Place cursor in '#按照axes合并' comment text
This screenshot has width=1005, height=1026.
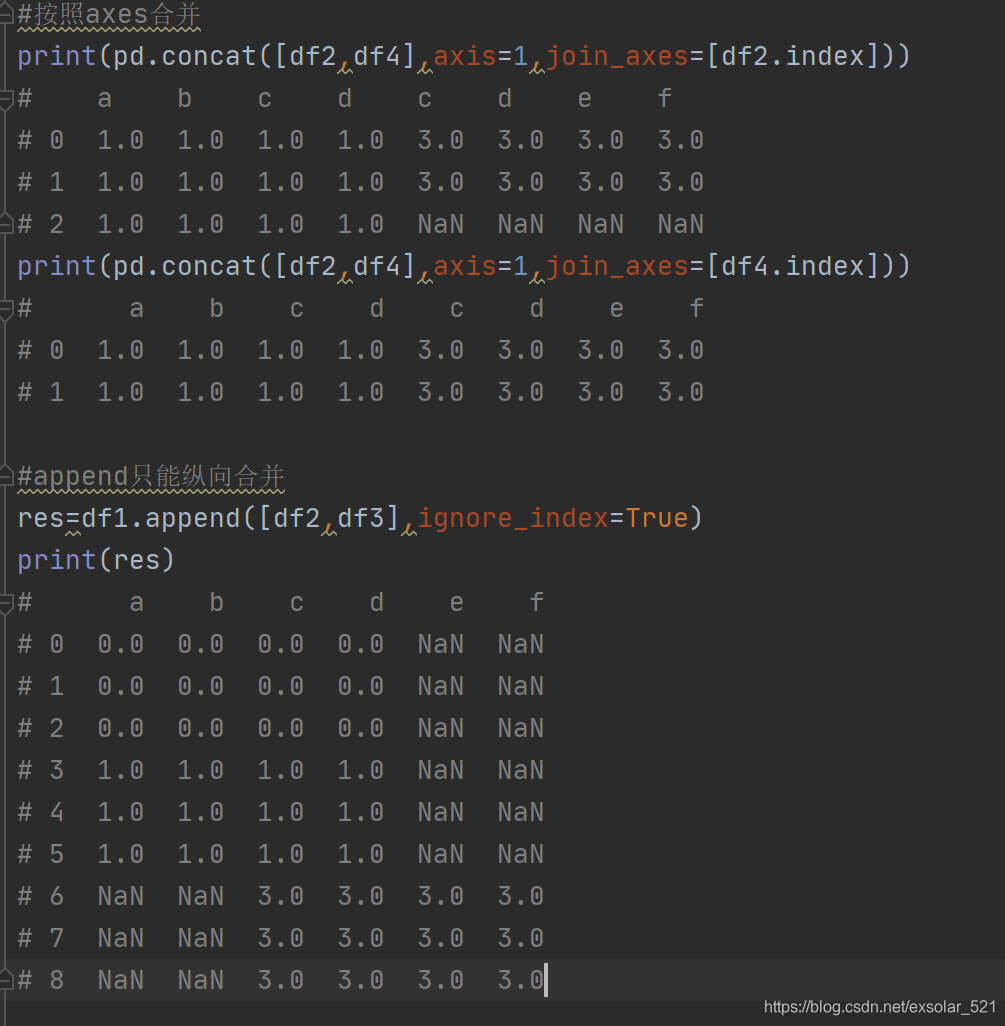click(109, 15)
